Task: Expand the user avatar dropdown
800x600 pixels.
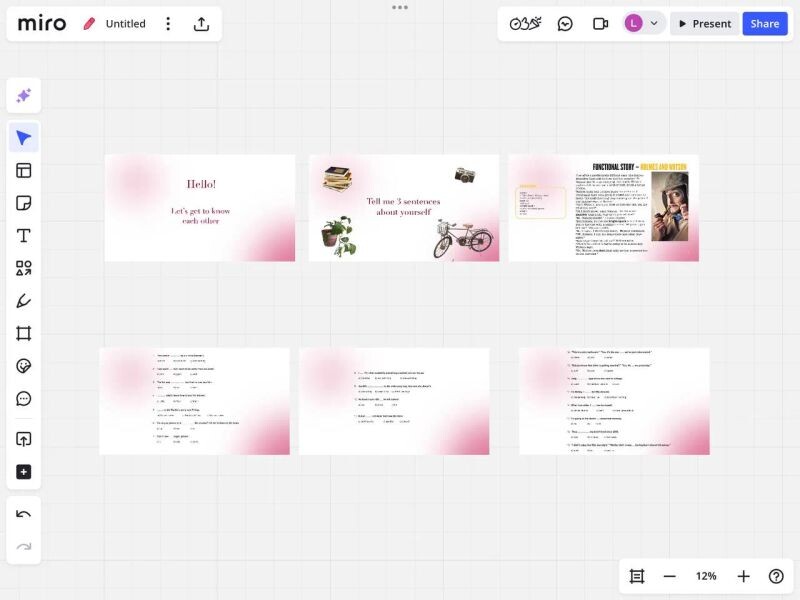Action: [x=654, y=24]
